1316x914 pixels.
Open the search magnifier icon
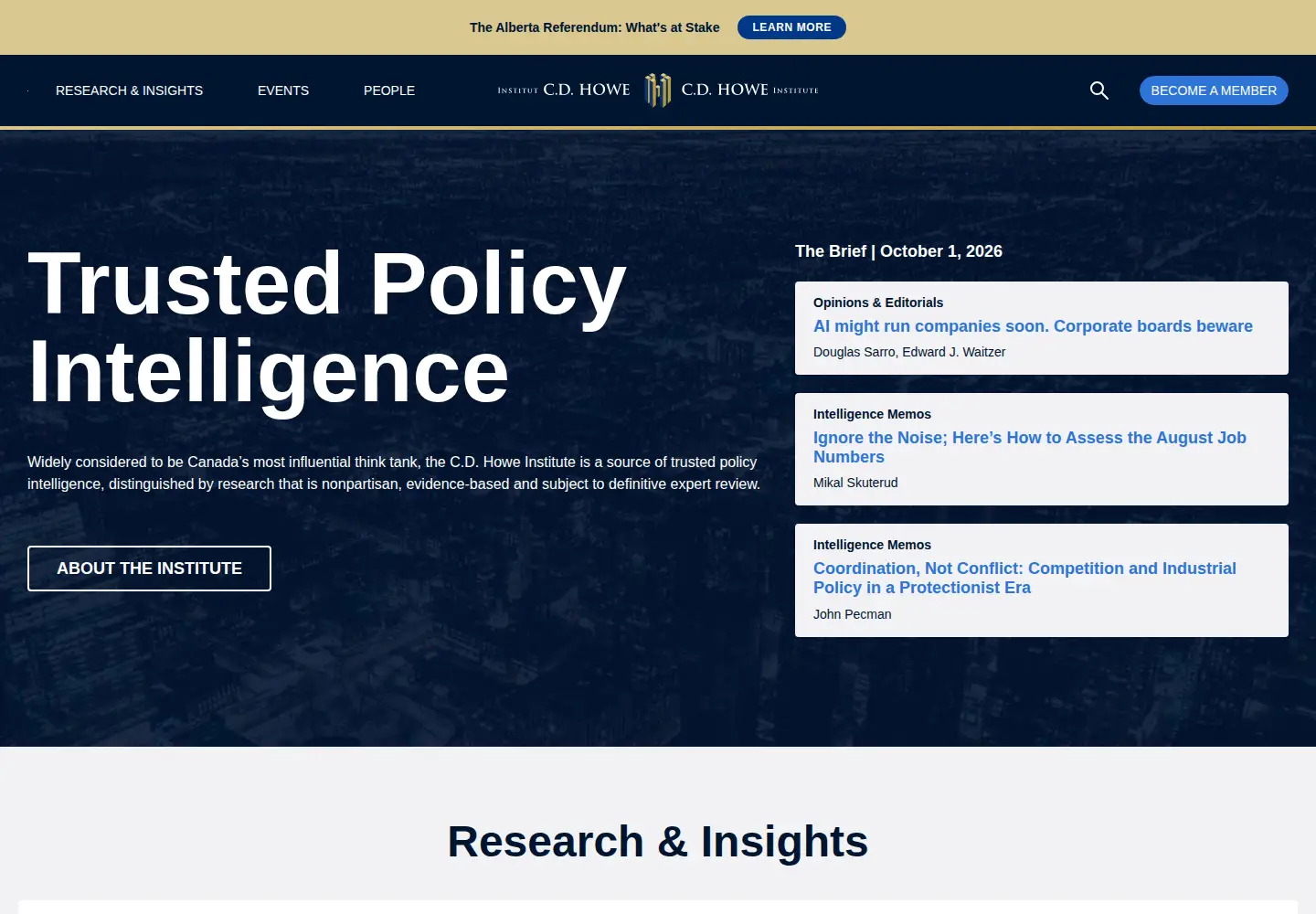click(1099, 90)
